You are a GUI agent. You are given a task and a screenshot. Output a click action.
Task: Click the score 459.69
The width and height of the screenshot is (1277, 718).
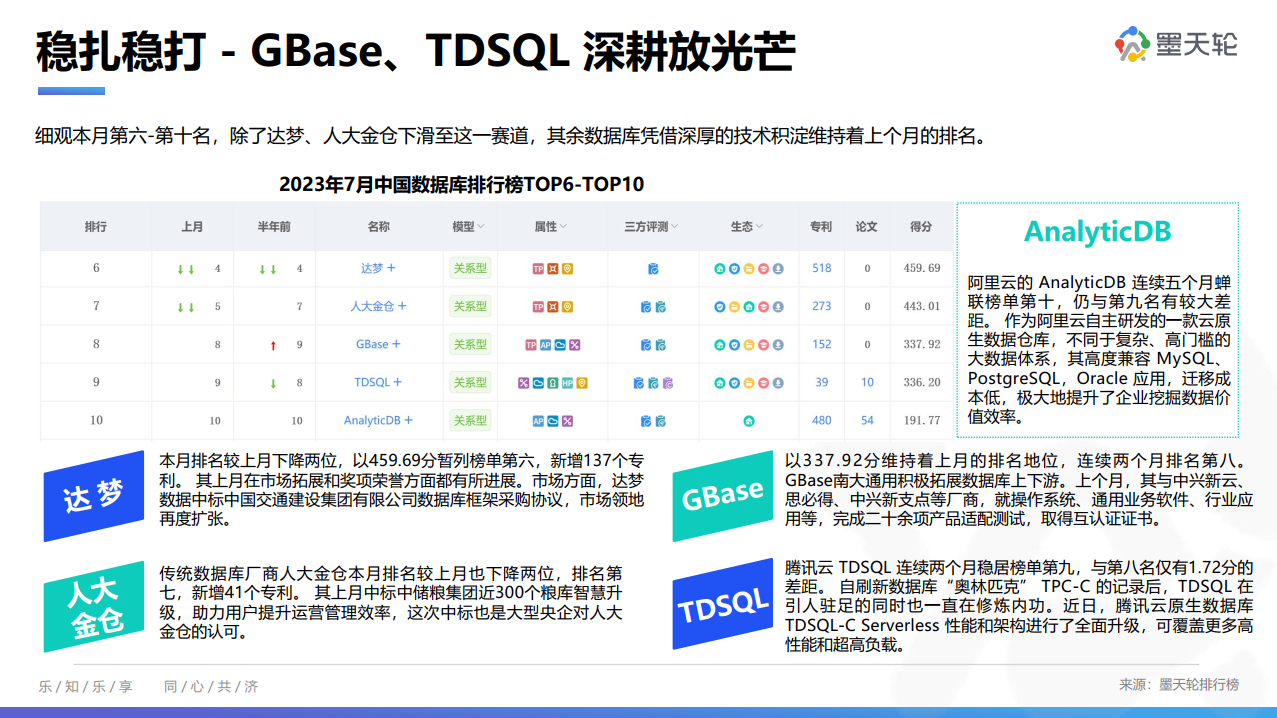pyautogui.click(x=922, y=268)
